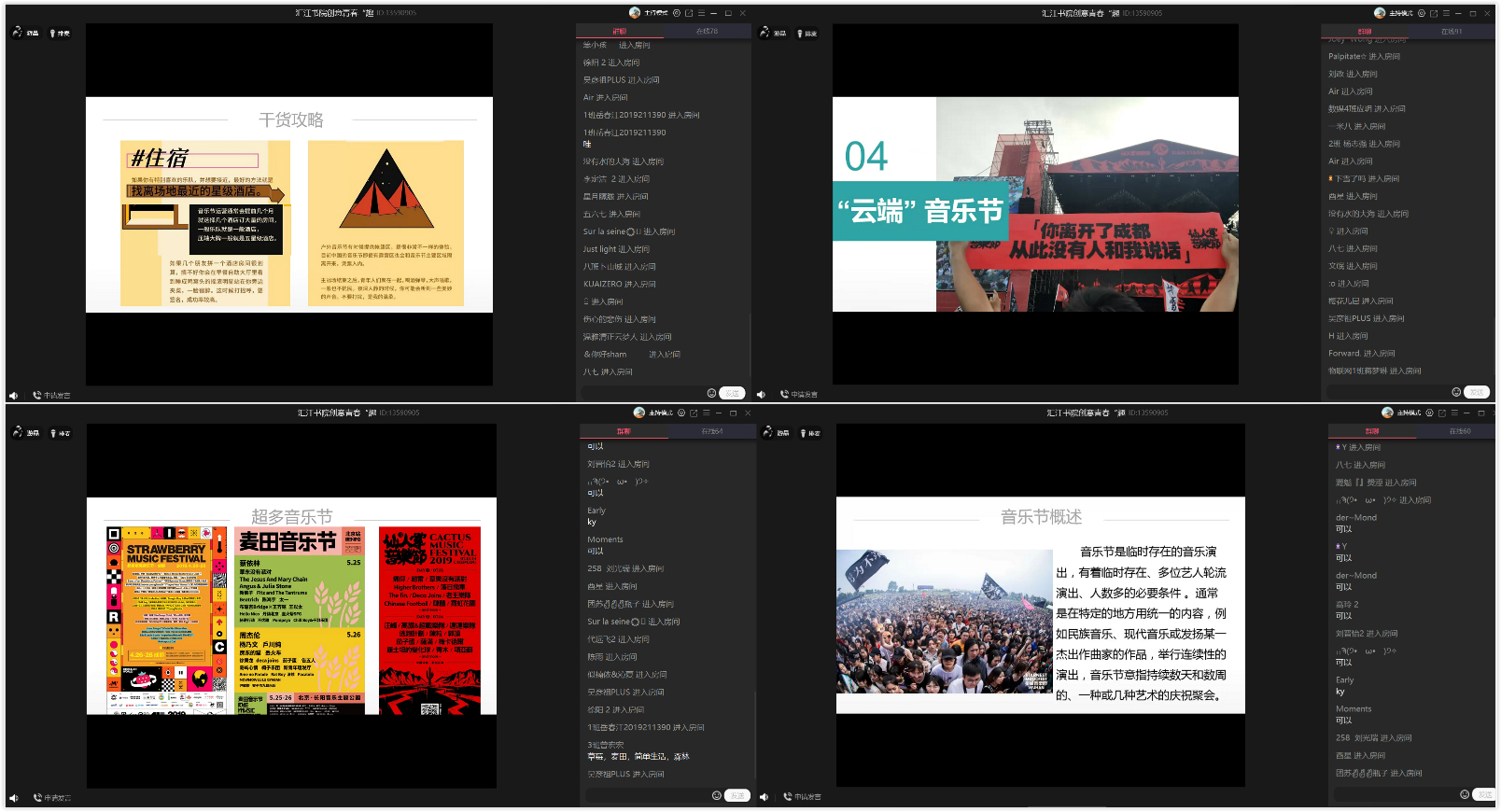
Task: Open settings gear in the 在线64 window
Action: [681, 413]
